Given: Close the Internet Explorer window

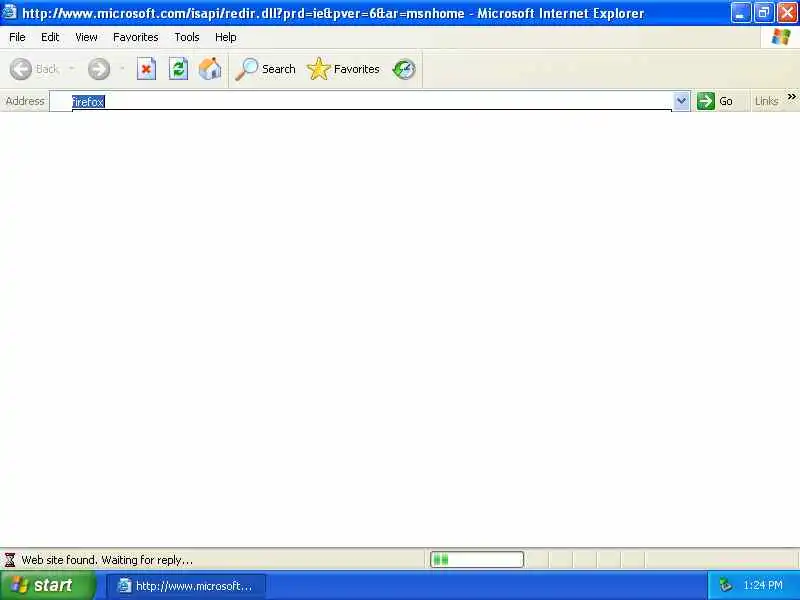Looking at the screenshot, I should tap(787, 13).
